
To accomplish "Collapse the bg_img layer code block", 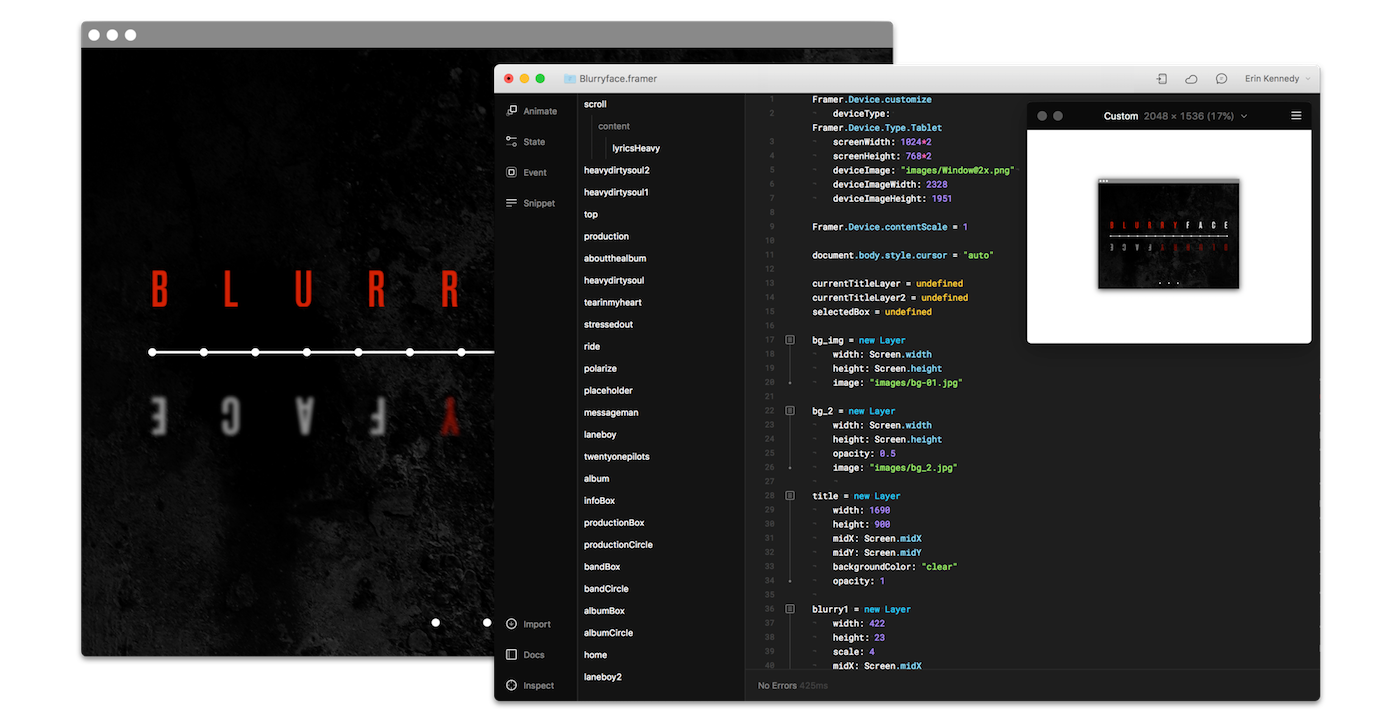I will pos(790,340).
